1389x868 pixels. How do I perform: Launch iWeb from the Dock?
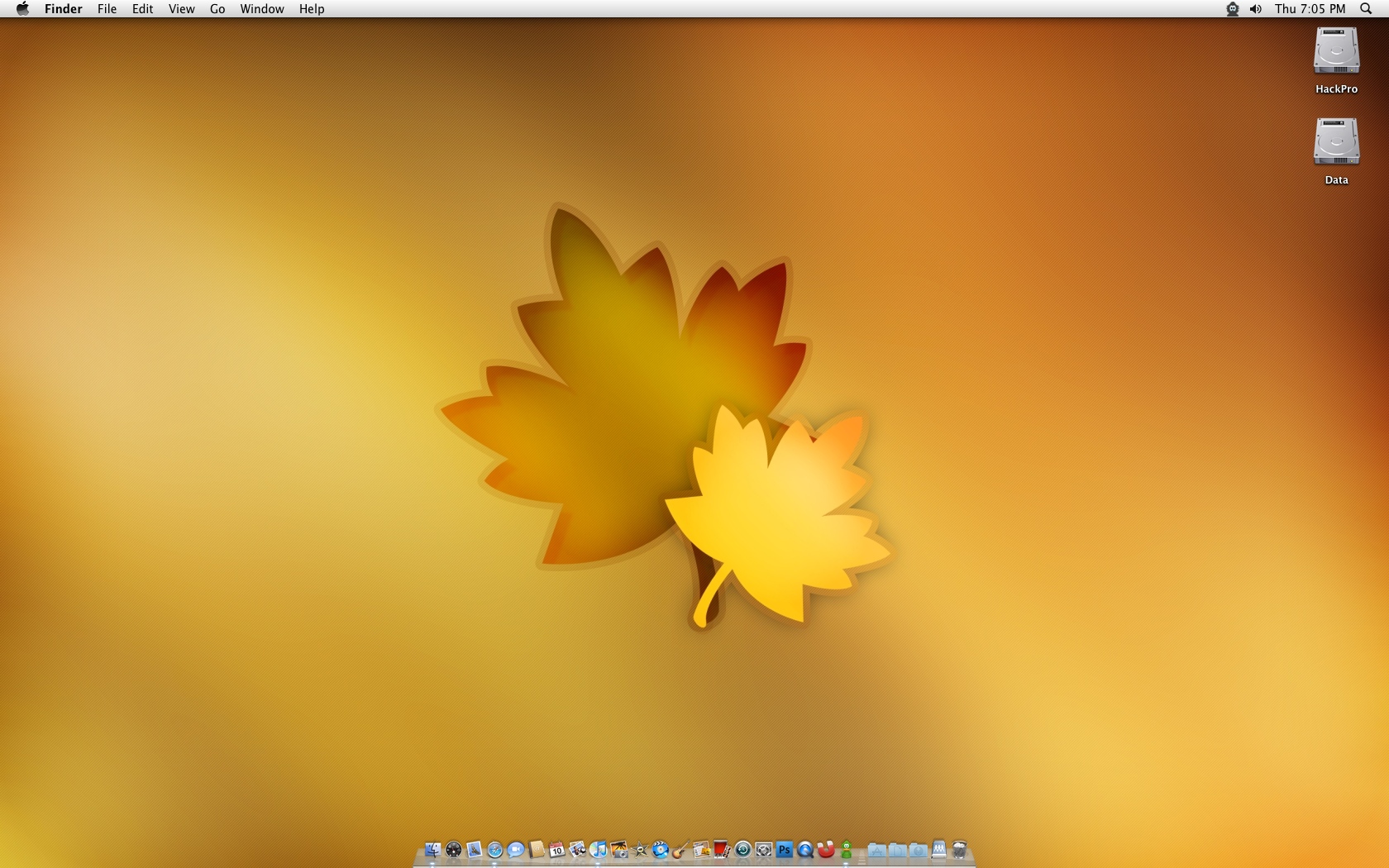point(701,850)
